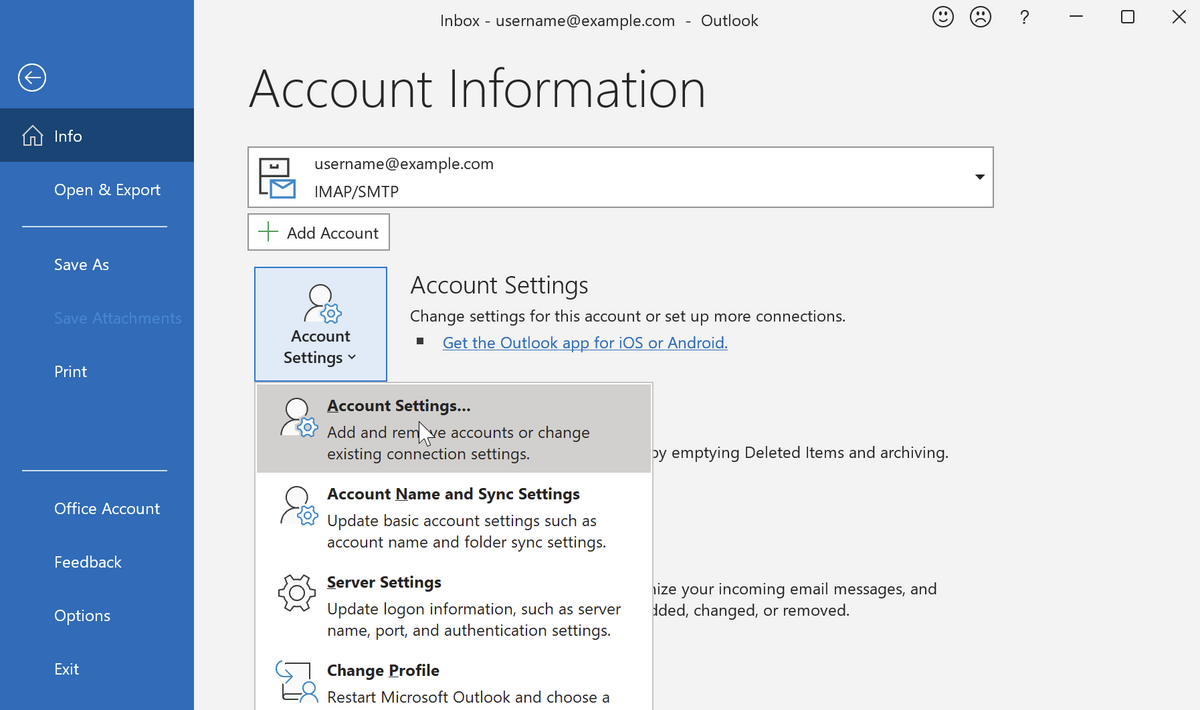Screen dimensions: 1200x710
Task: Click the home icon next to Info
Action: [x=33, y=136]
